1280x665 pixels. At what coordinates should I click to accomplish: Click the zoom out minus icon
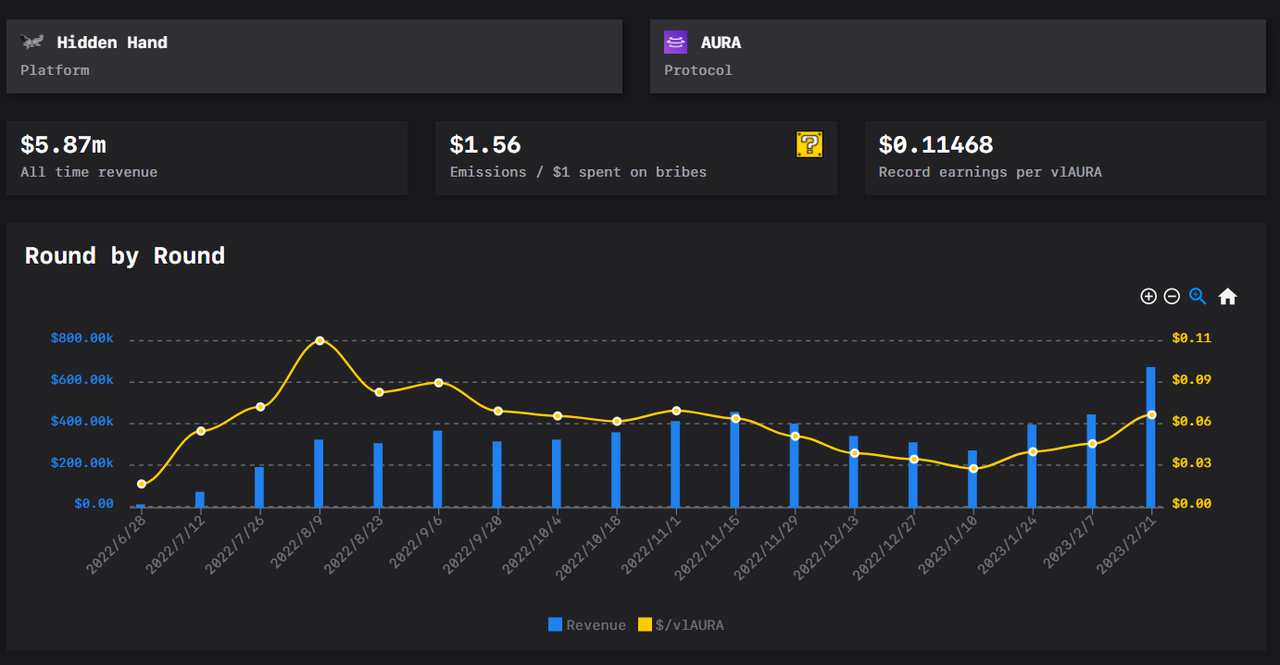(1172, 296)
